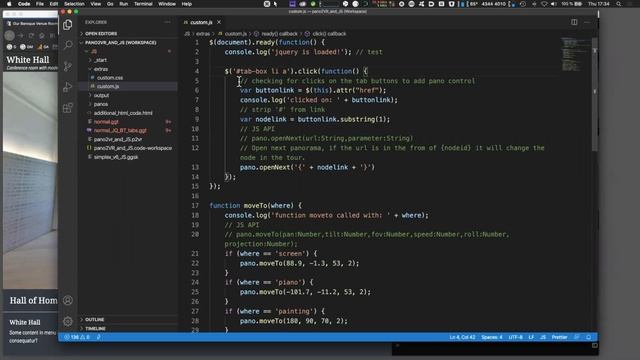
Task: Open the Edit menu
Action: coord(53,4)
